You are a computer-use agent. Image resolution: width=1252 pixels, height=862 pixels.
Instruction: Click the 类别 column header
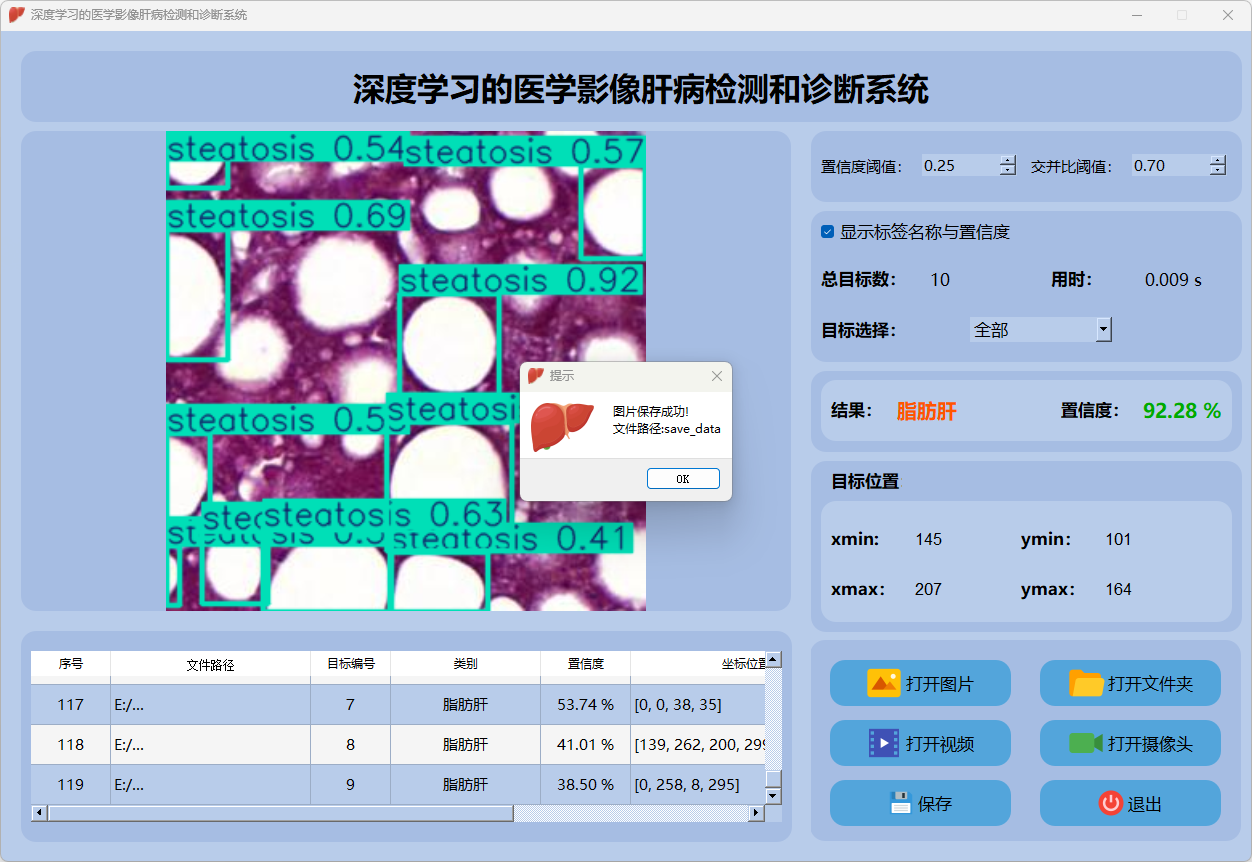465,664
